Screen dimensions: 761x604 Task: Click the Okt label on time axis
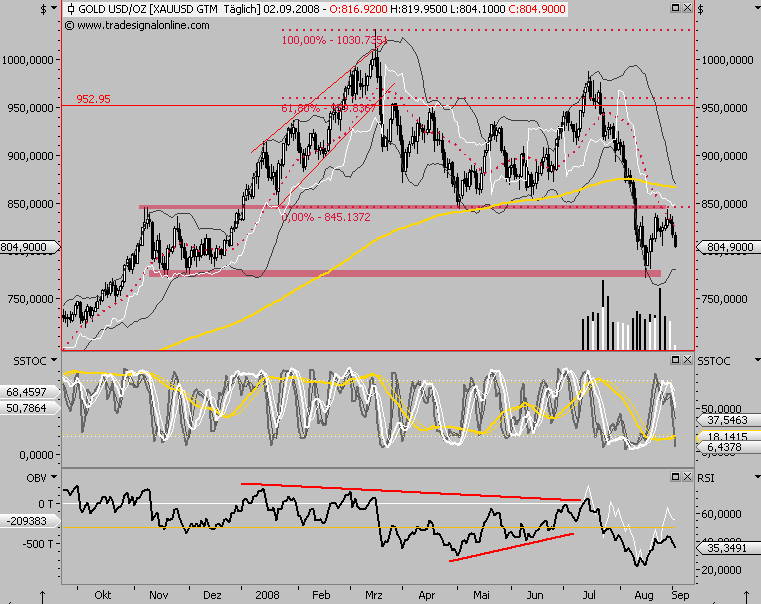[103, 595]
